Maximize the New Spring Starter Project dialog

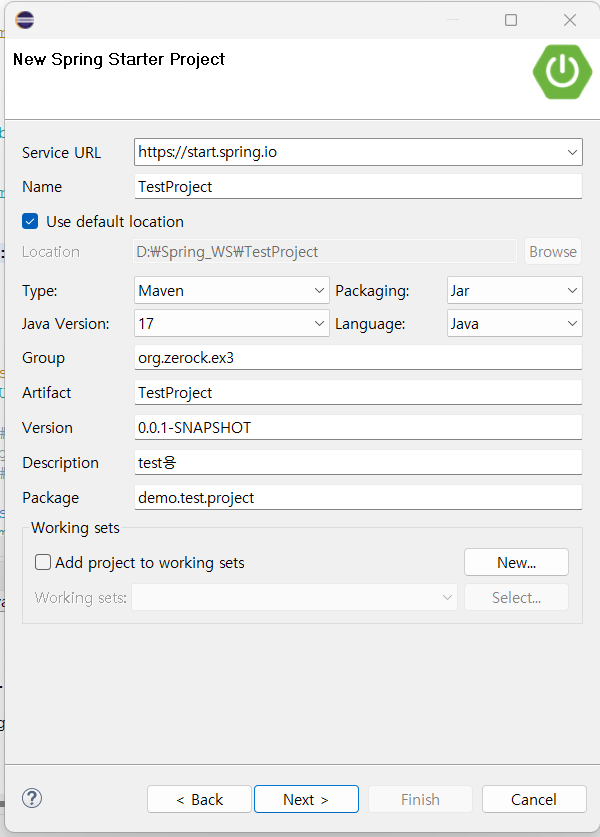[511, 20]
